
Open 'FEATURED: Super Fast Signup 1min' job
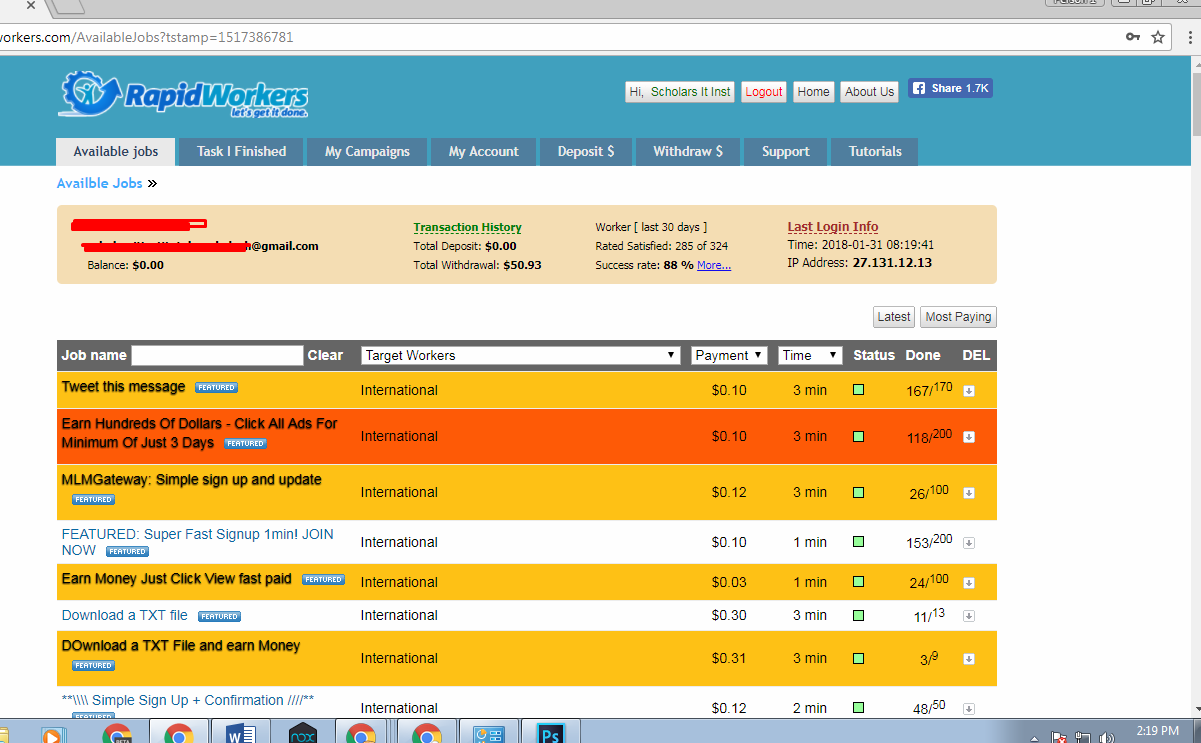pos(198,542)
